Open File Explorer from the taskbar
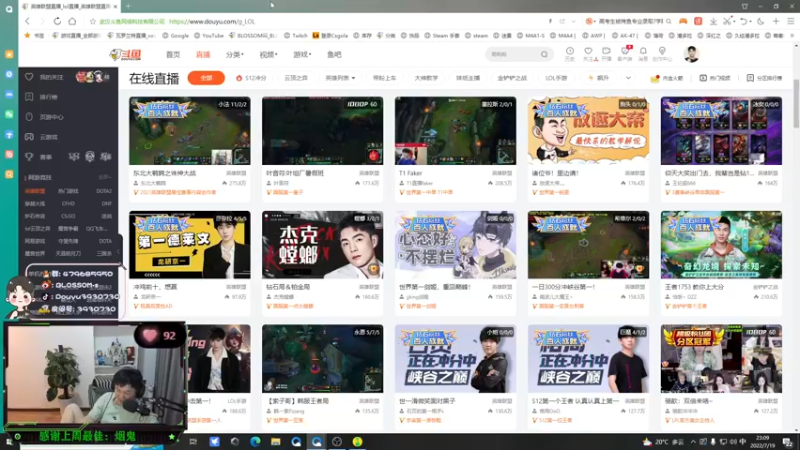This screenshot has height=450, width=800. pos(276,441)
